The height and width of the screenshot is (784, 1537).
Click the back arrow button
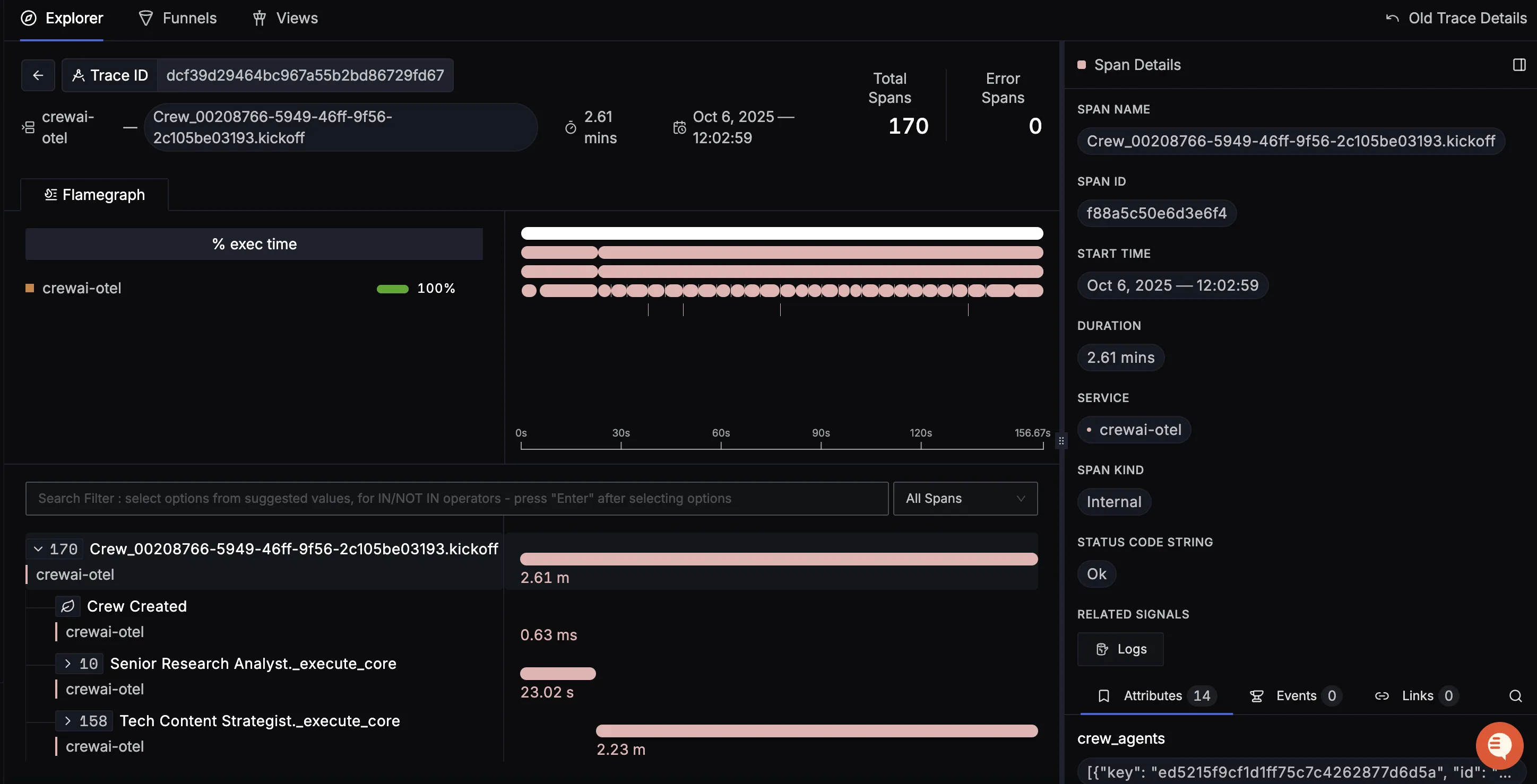[38, 75]
